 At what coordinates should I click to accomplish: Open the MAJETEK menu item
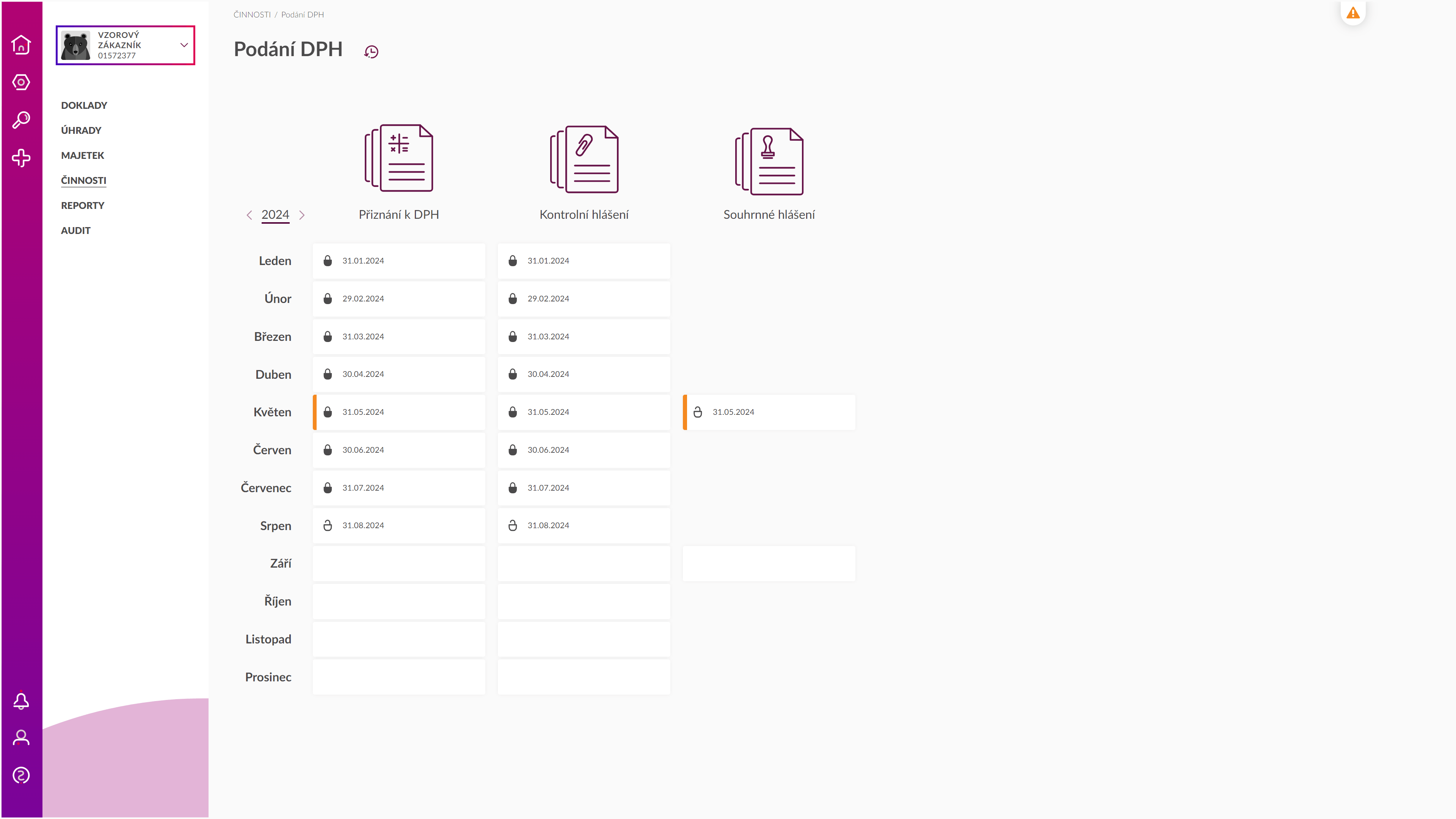pyautogui.click(x=83, y=155)
